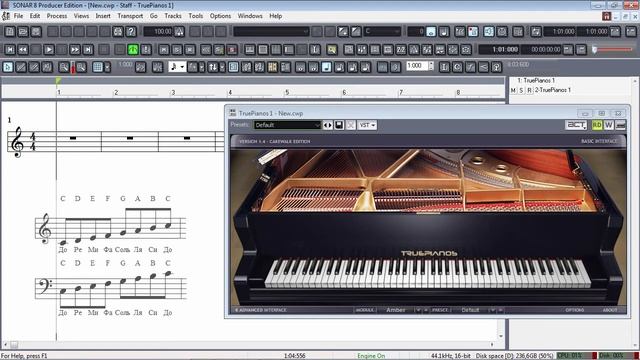The height and width of the screenshot is (360, 640).
Task: Open snap to grid options arrow
Action: [x=107, y=67]
